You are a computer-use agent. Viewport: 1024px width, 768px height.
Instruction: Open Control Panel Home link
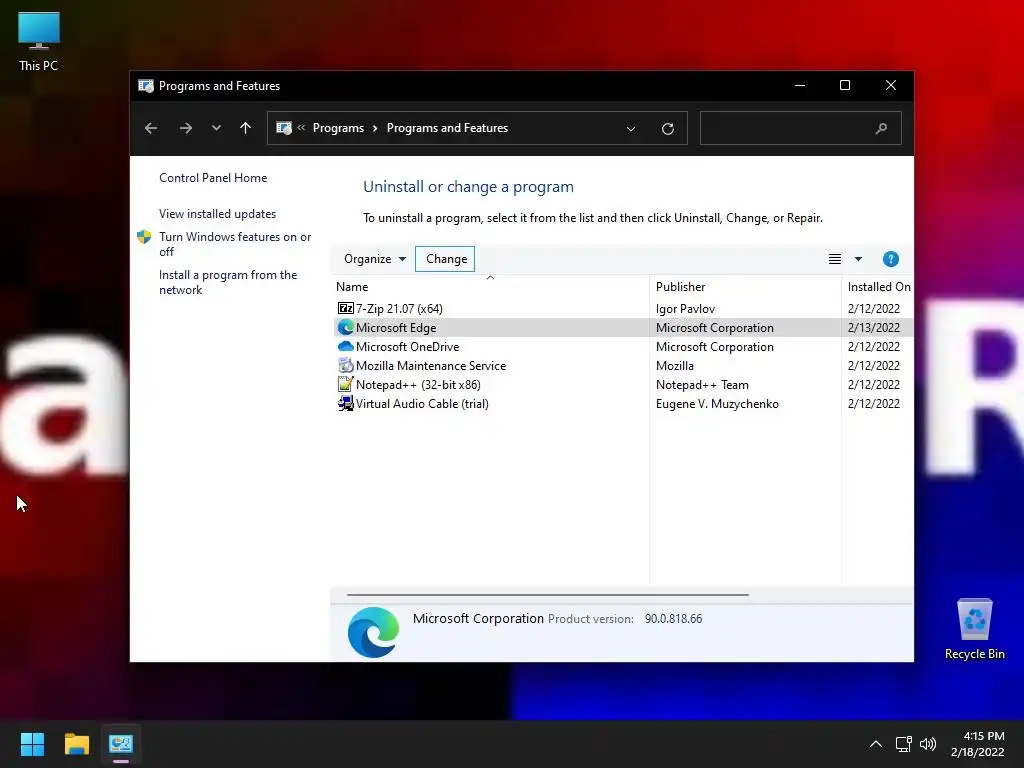[x=213, y=178]
